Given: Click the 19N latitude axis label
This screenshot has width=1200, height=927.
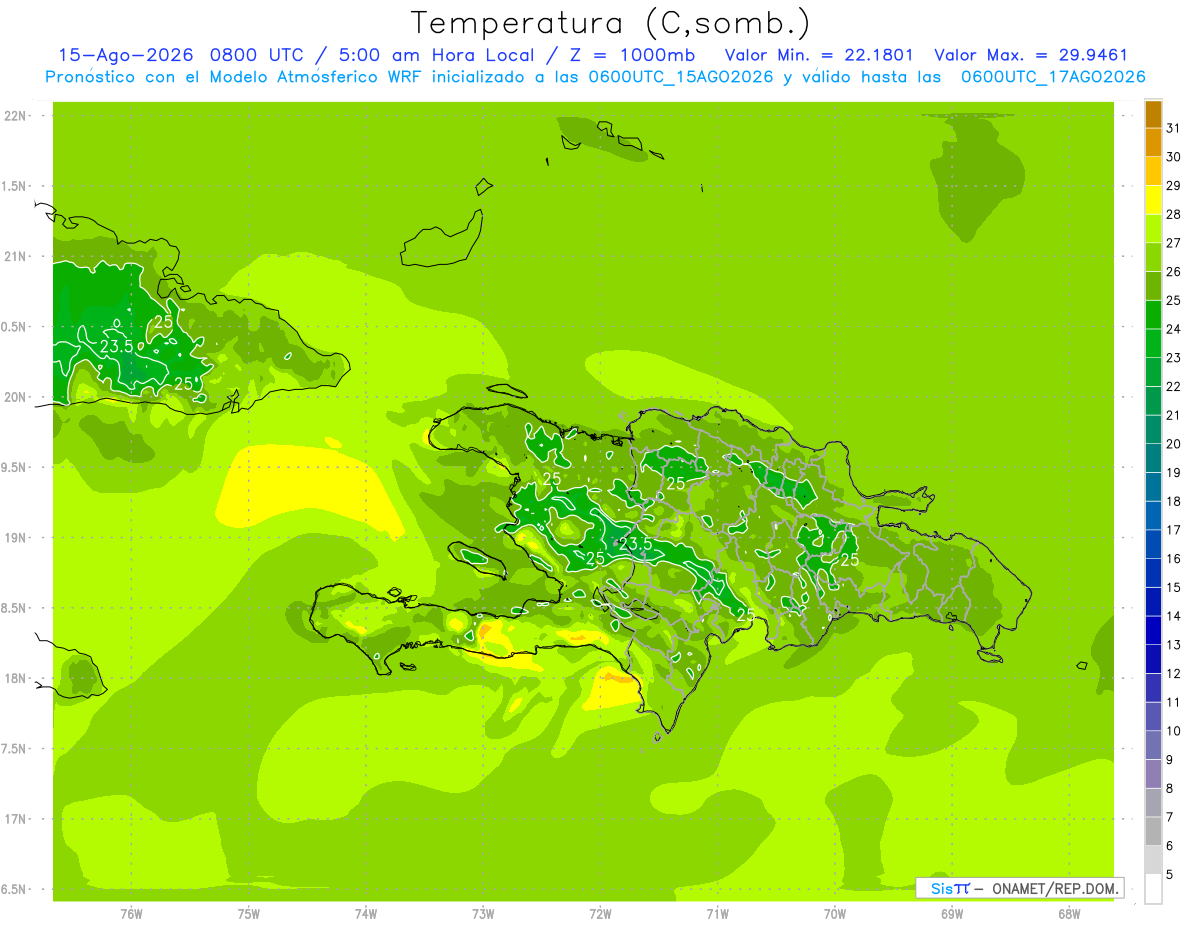Looking at the screenshot, I should tap(16, 538).
